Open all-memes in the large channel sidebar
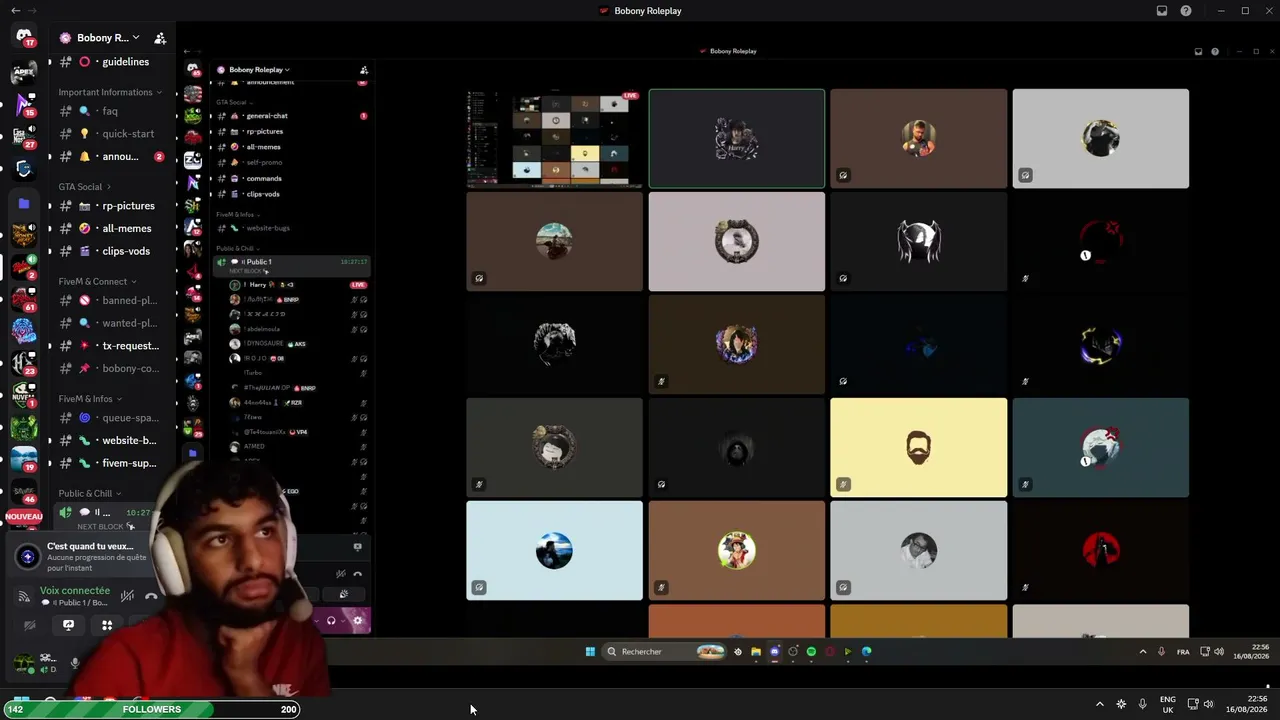The width and height of the screenshot is (1280, 720). (111, 229)
